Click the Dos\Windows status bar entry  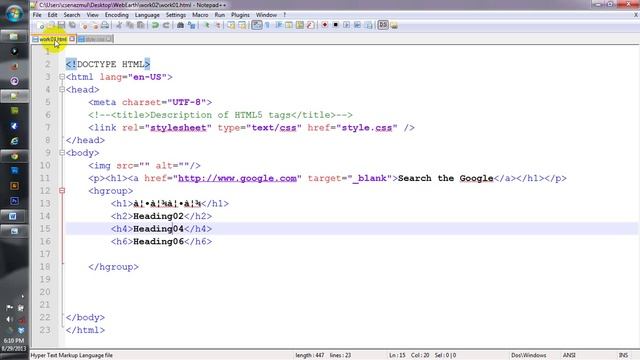tap(529, 356)
